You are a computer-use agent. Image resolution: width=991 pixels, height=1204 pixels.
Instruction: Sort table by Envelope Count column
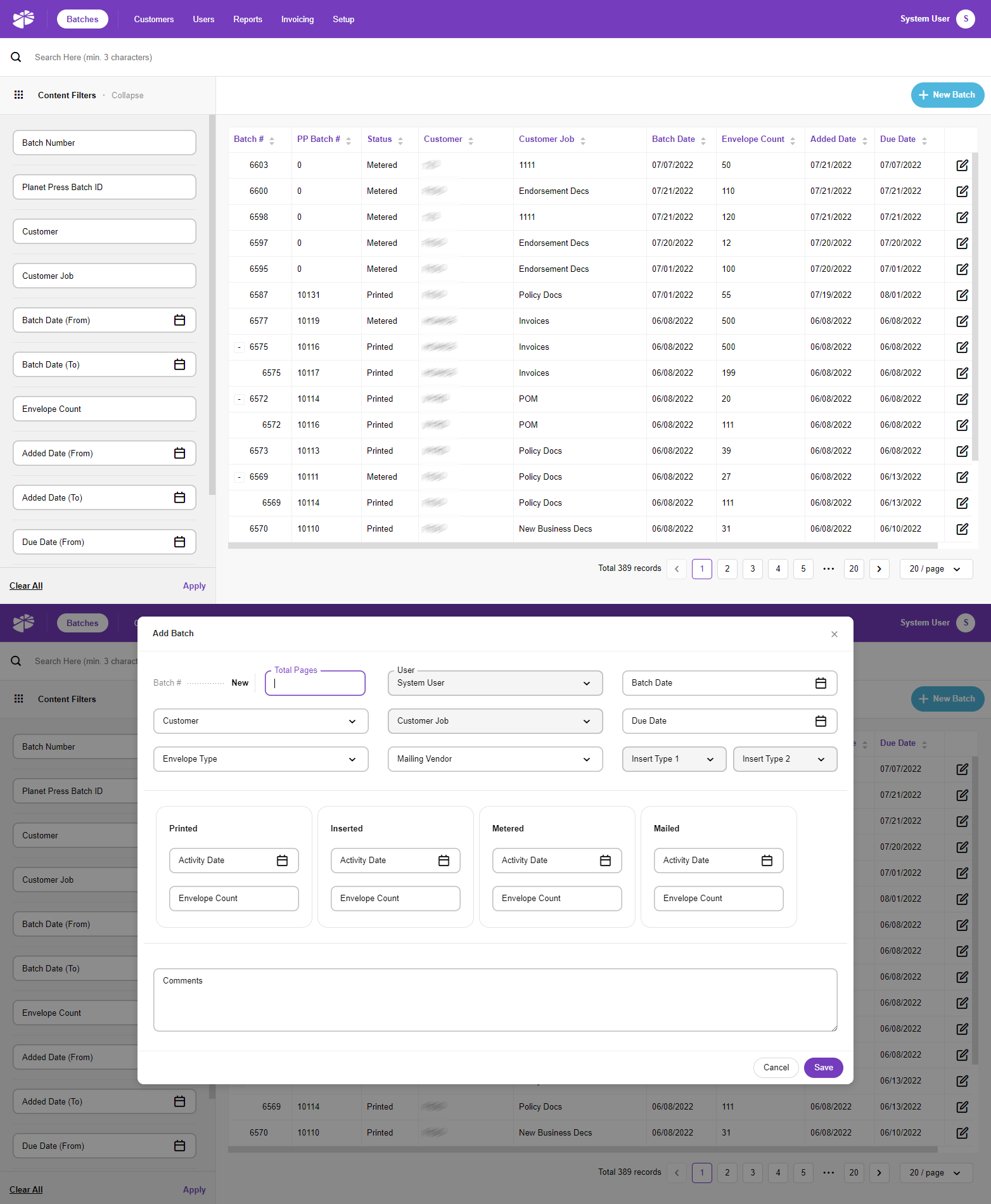pos(792,140)
